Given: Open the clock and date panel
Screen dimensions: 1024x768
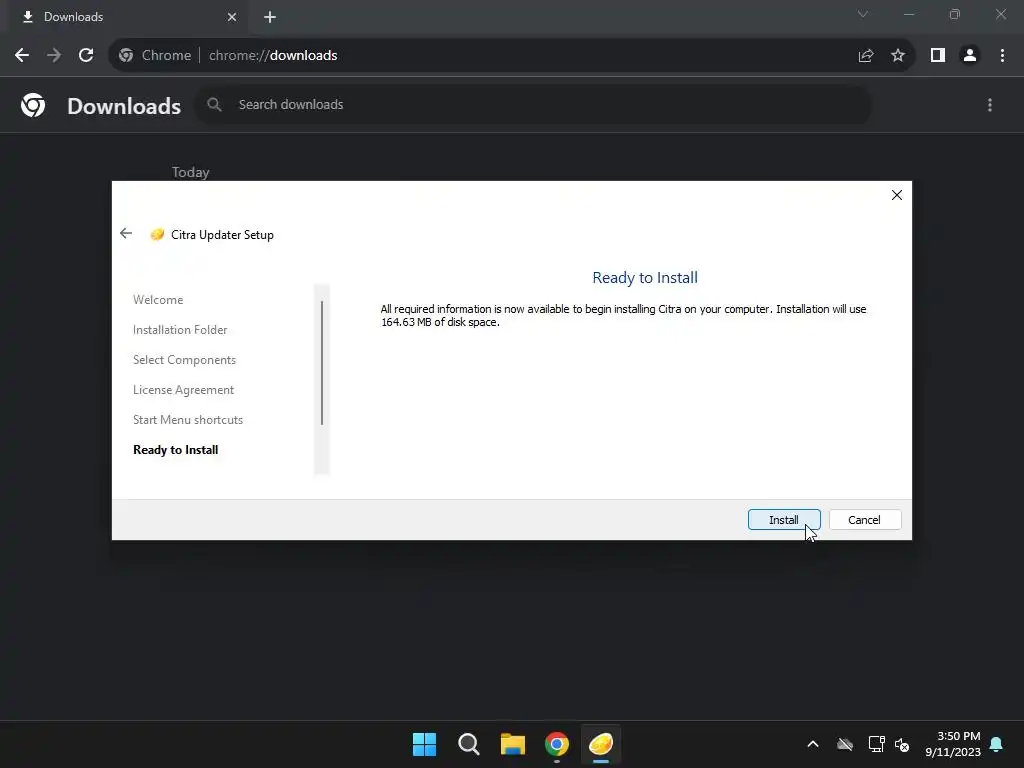Looking at the screenshot, I should coord(953,744).
